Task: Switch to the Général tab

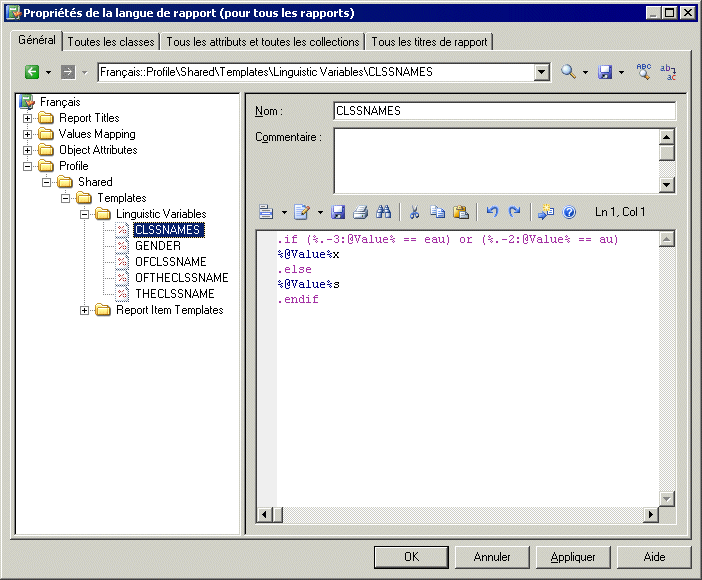Action: tap(37, 40)
